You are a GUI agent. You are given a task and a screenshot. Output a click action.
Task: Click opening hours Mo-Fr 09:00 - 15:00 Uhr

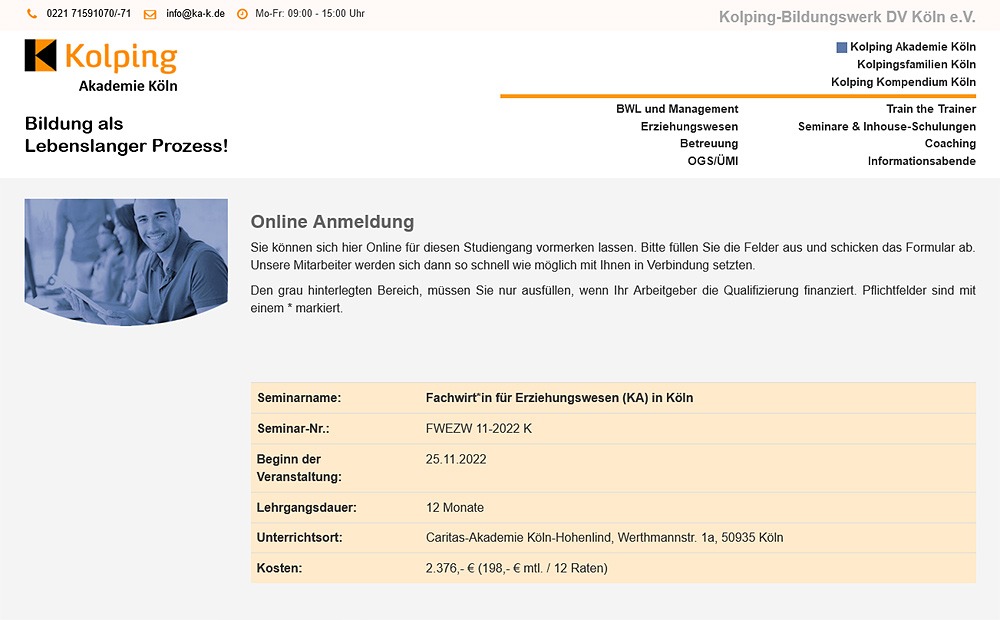(310, 13)
